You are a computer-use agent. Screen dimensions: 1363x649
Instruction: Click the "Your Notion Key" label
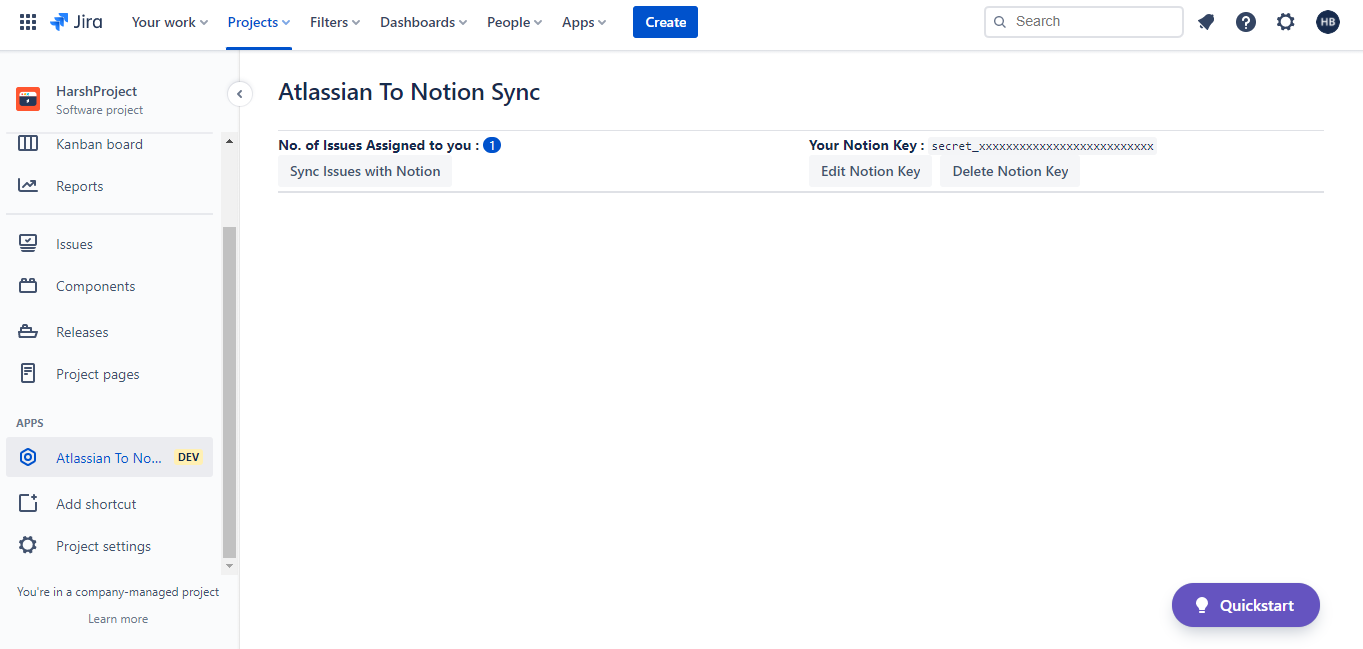[866, 145]
